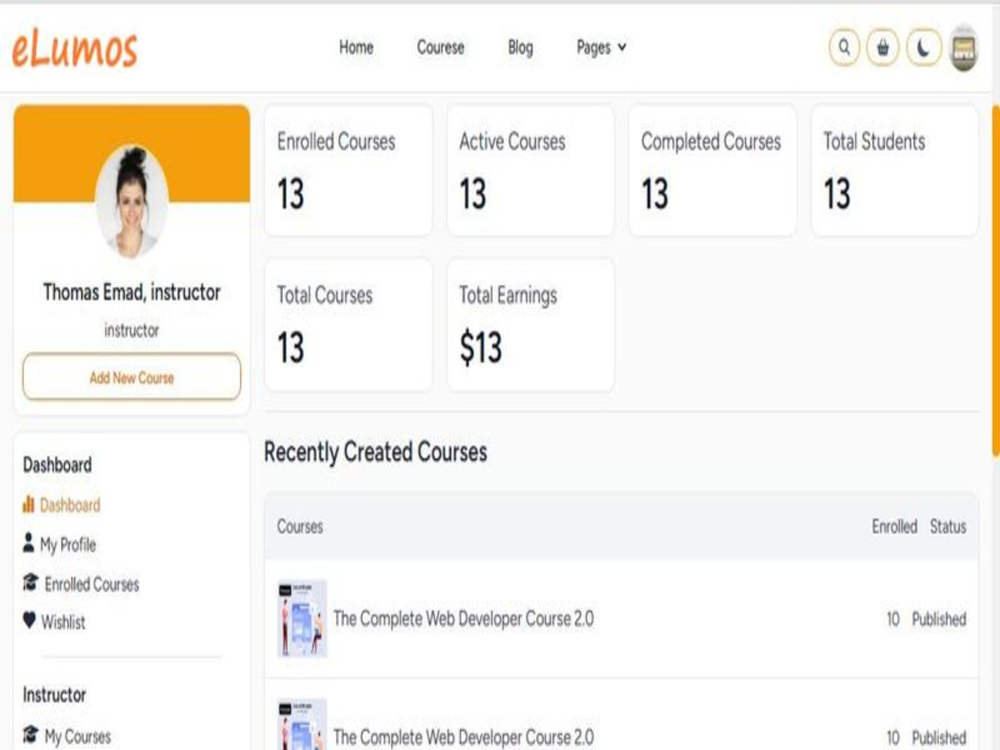Click instructor profile photo

click(132, 202)
